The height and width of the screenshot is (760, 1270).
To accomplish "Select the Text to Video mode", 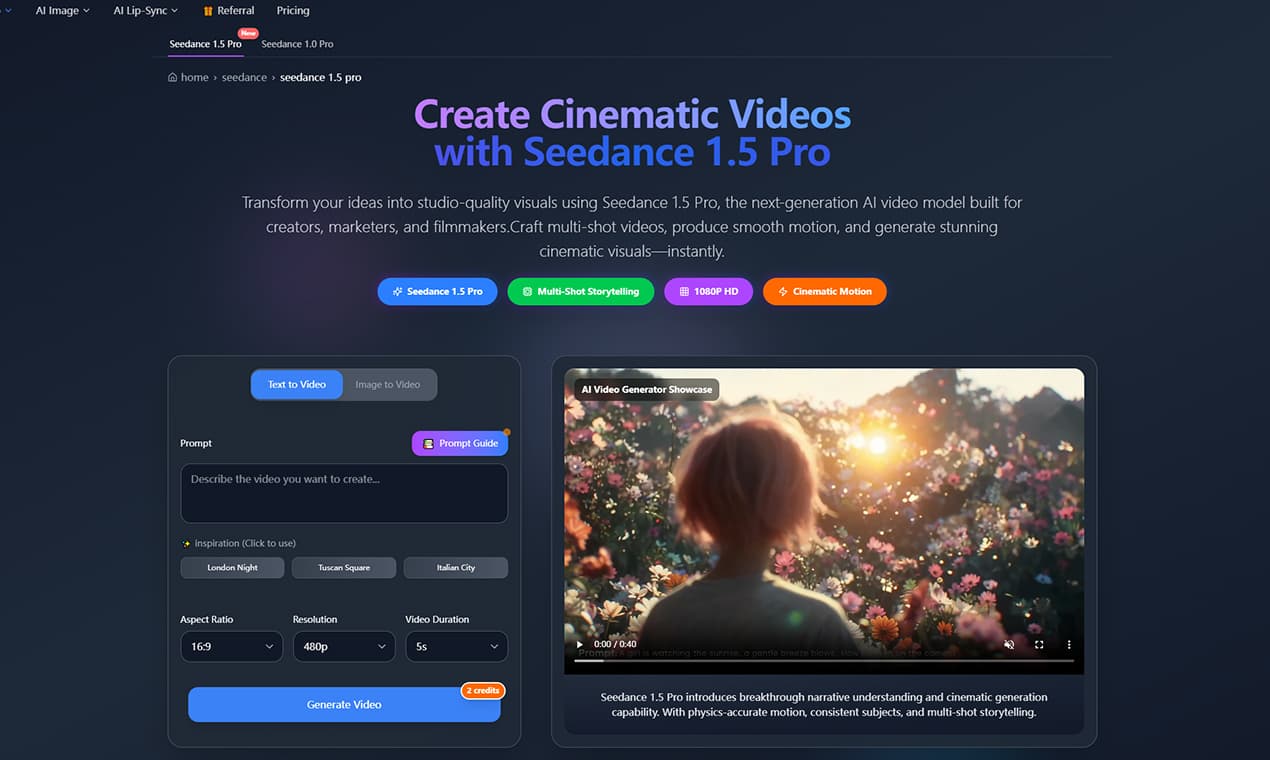I will coord(296,384).
